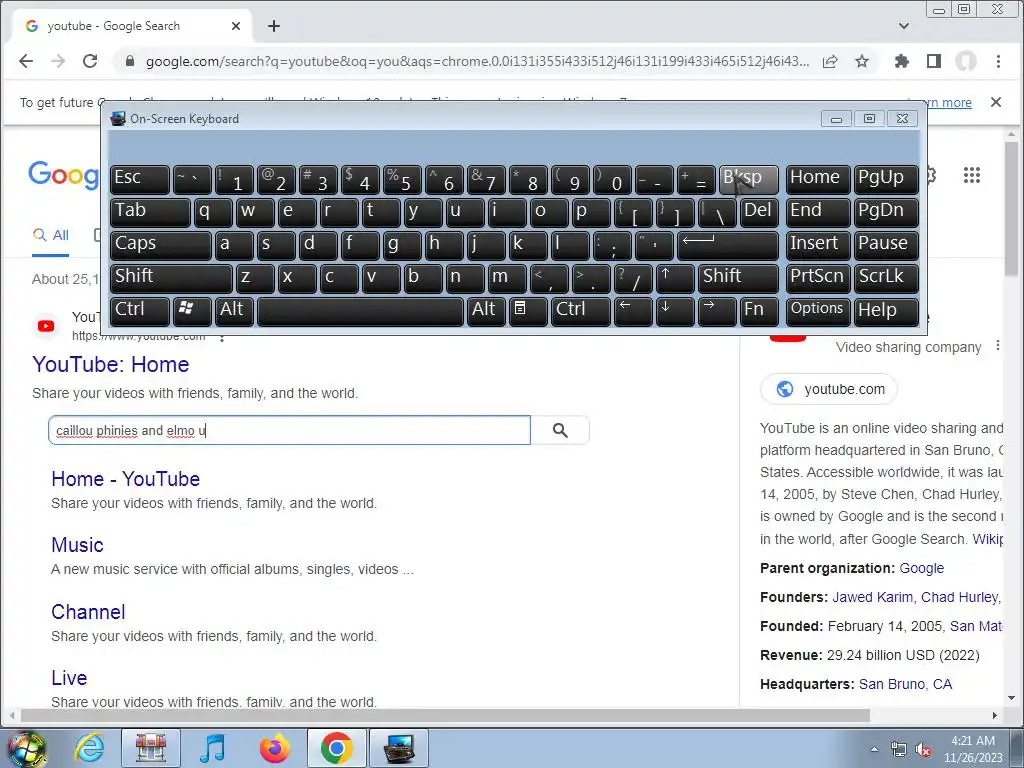Click the Windows logo key on keyboard
The image size is (1024, 768).
192,312
